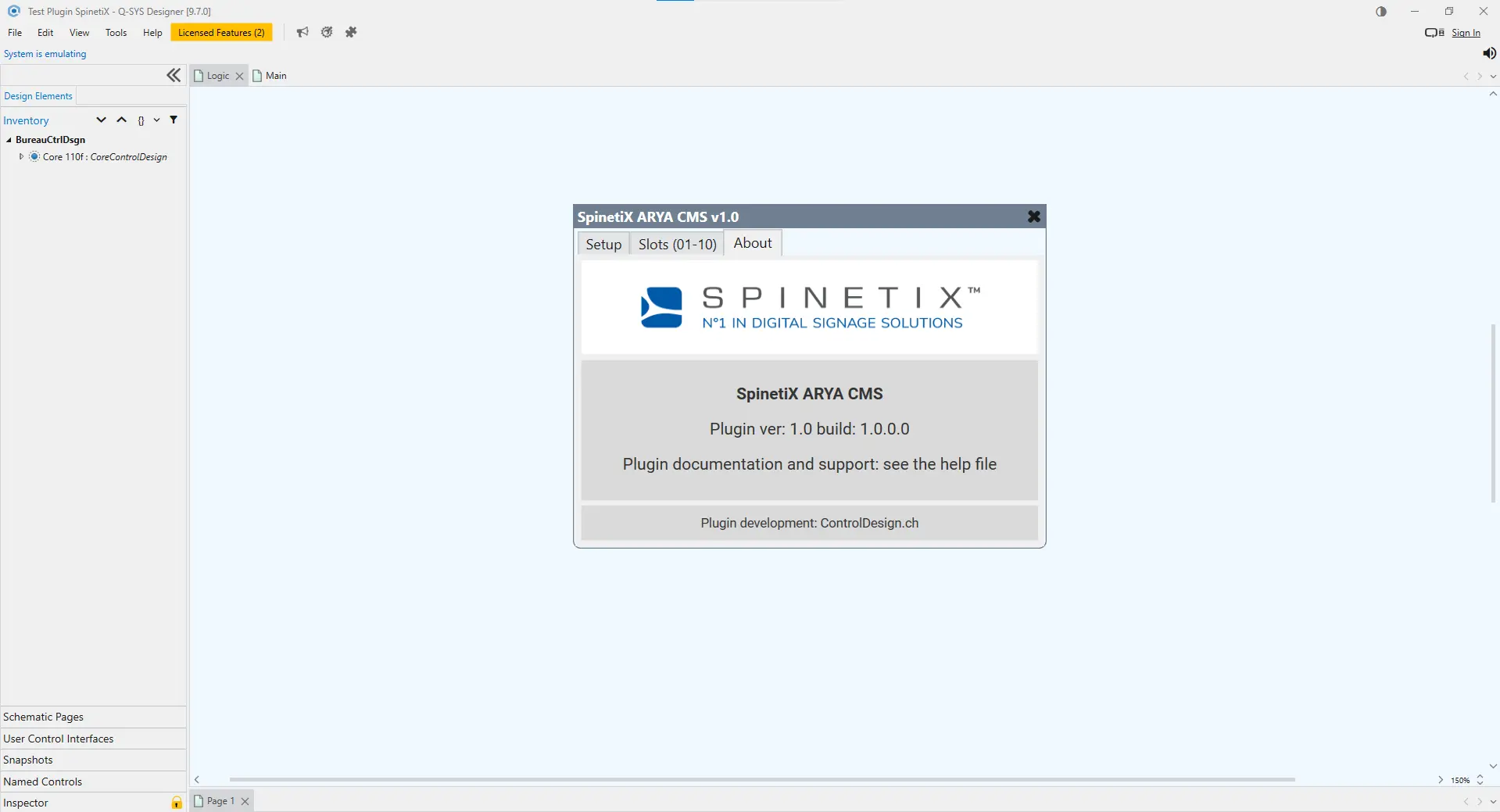Screen dimensions: 1500x812
Task: Click the top tab list dropdown arrow
Action: pos(1493,77)
